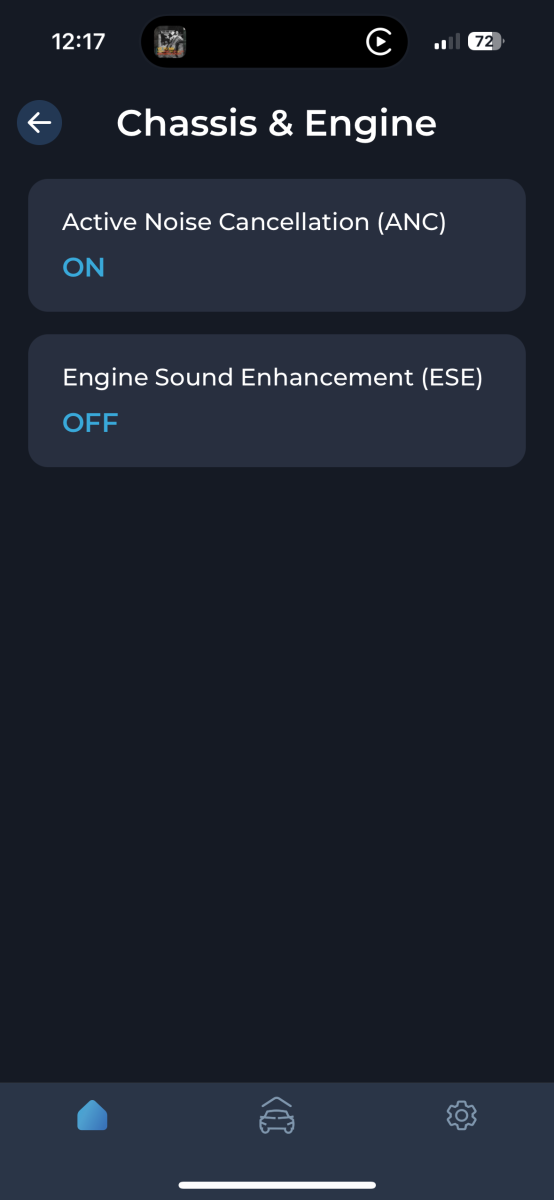Image resolution: width=554 pixels, height=1200 pixels.
Task: Tap the Chassis & Engine page title
Action: (276, 123)
